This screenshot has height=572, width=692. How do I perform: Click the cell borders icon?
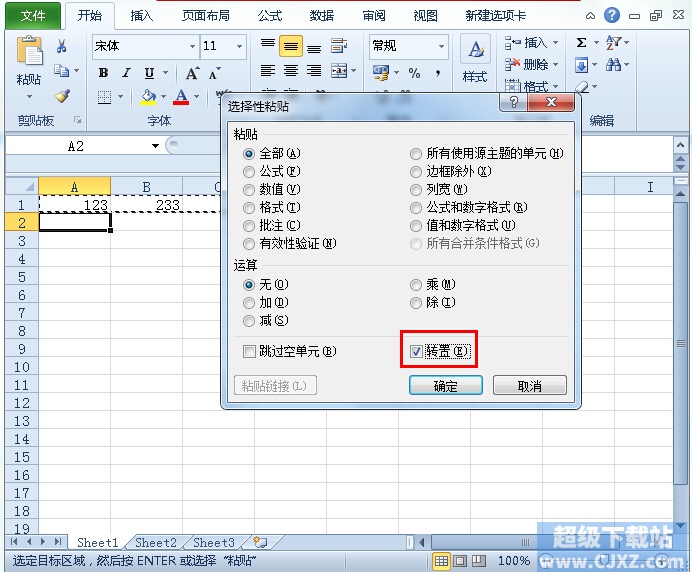tap(104, 97)
